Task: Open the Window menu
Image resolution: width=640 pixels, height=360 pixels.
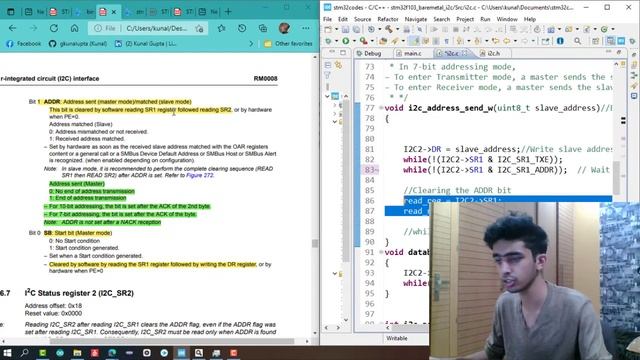Action: 507,19
